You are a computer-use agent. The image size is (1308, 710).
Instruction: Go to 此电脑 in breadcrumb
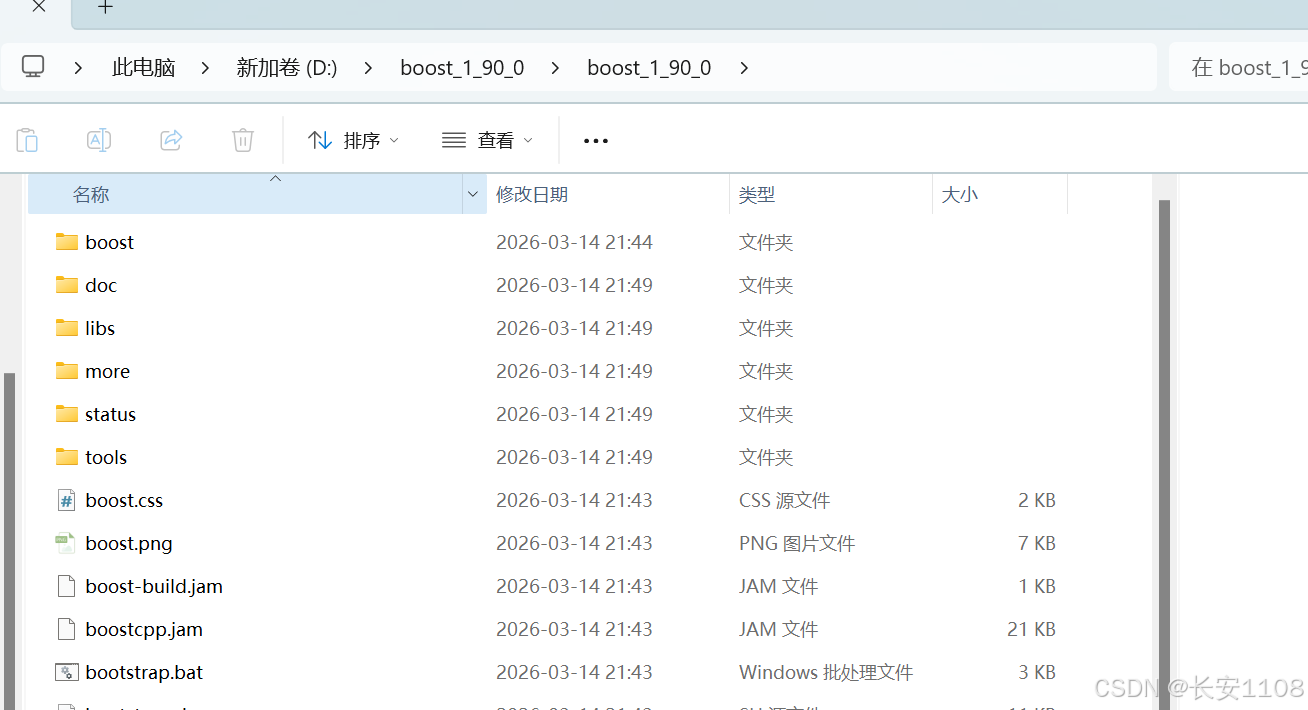tap(144, 68)
